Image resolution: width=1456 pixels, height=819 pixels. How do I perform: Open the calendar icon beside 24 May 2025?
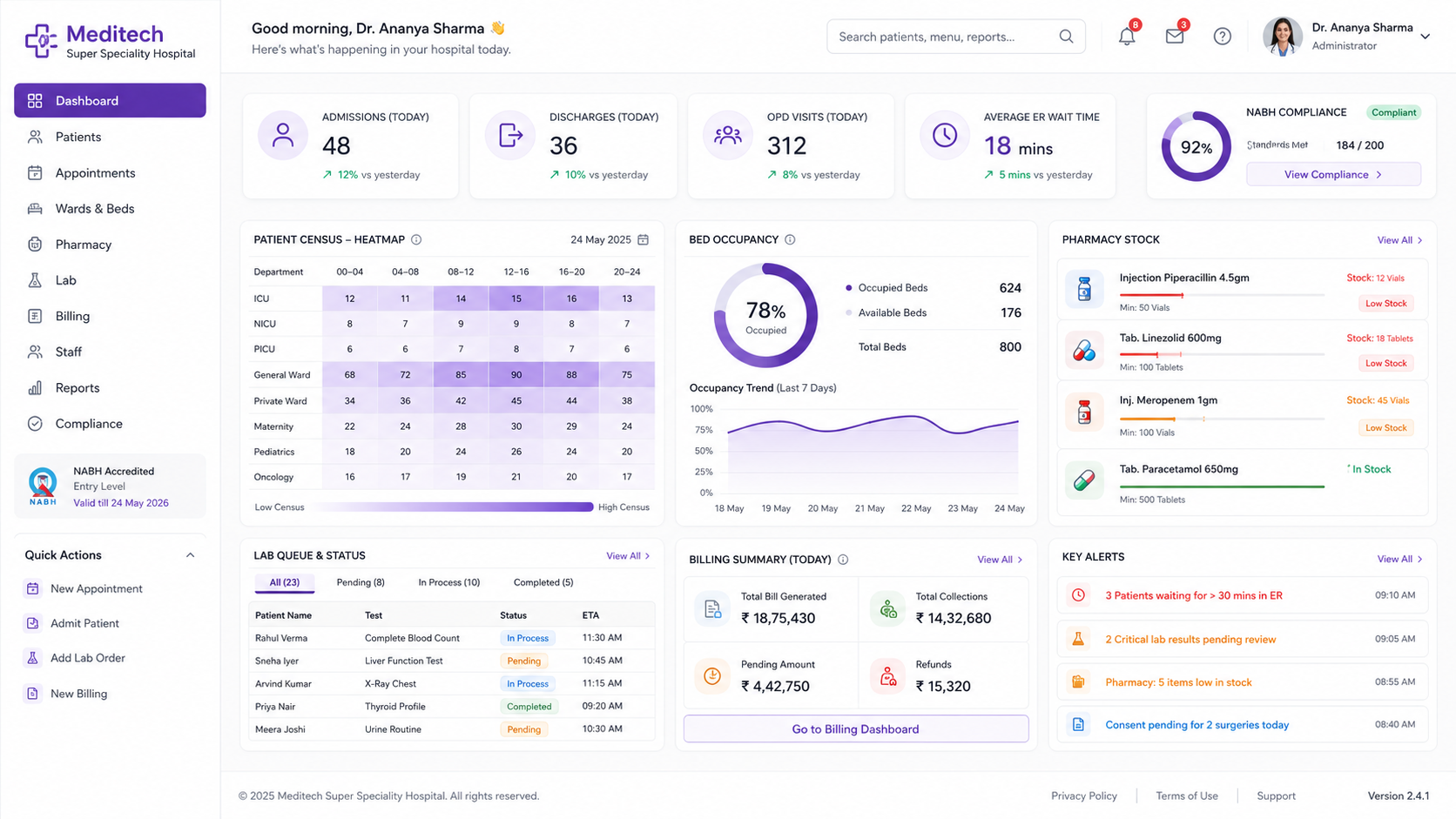coord(644,239)
